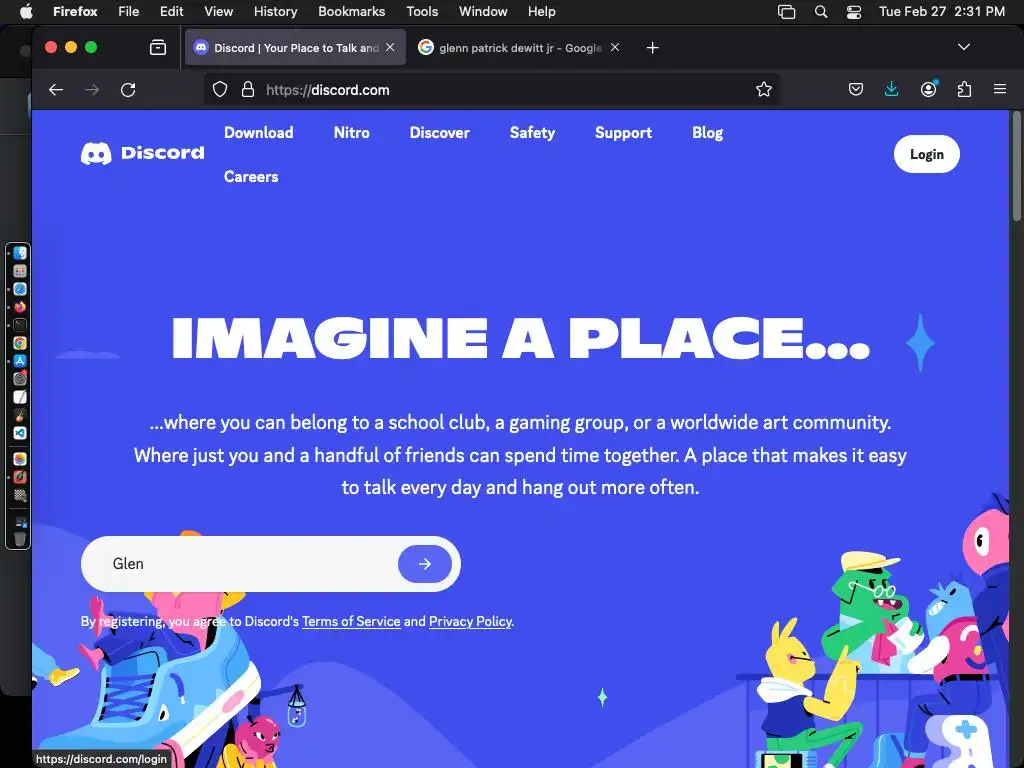Open the Discover navigation link

pos(440,133)
